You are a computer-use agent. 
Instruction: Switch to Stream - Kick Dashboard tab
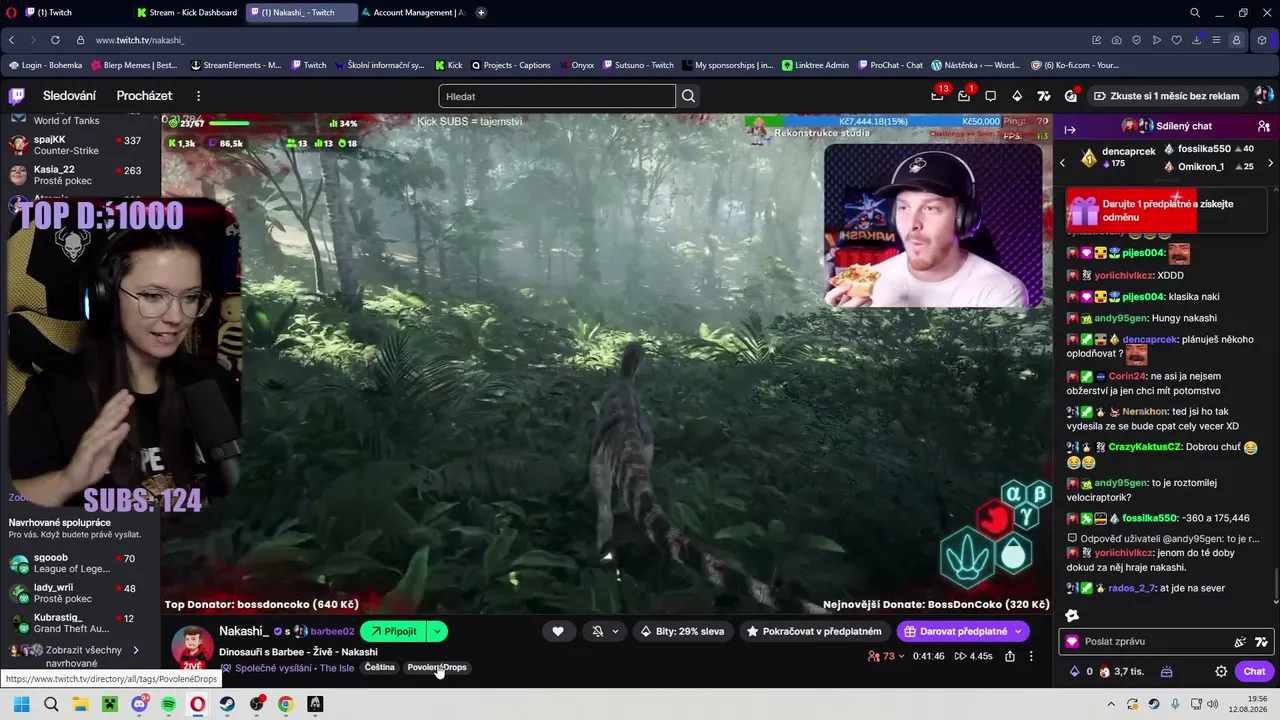click(x=186, y=13)
